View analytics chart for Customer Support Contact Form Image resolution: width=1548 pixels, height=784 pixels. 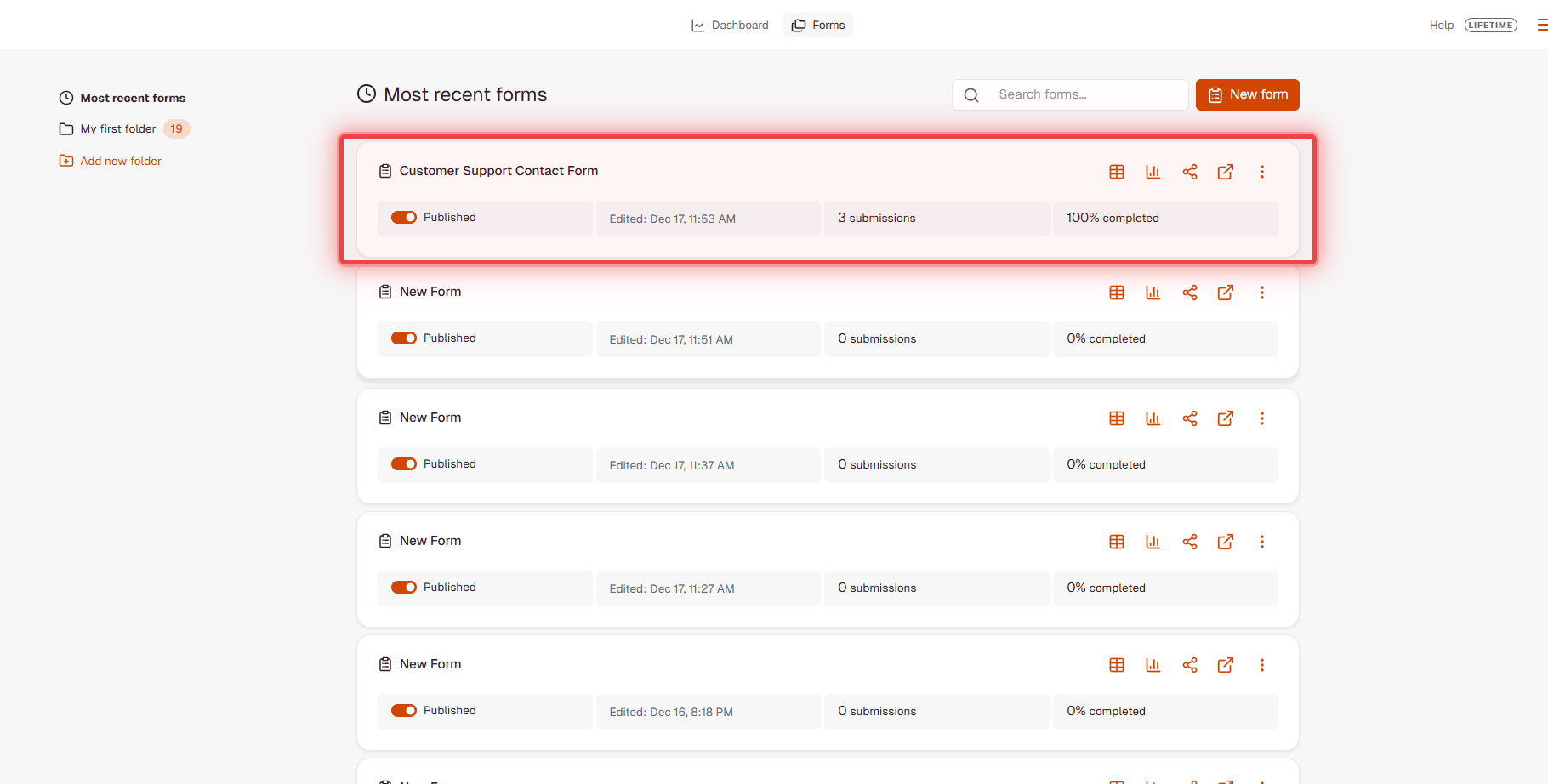1153,172
